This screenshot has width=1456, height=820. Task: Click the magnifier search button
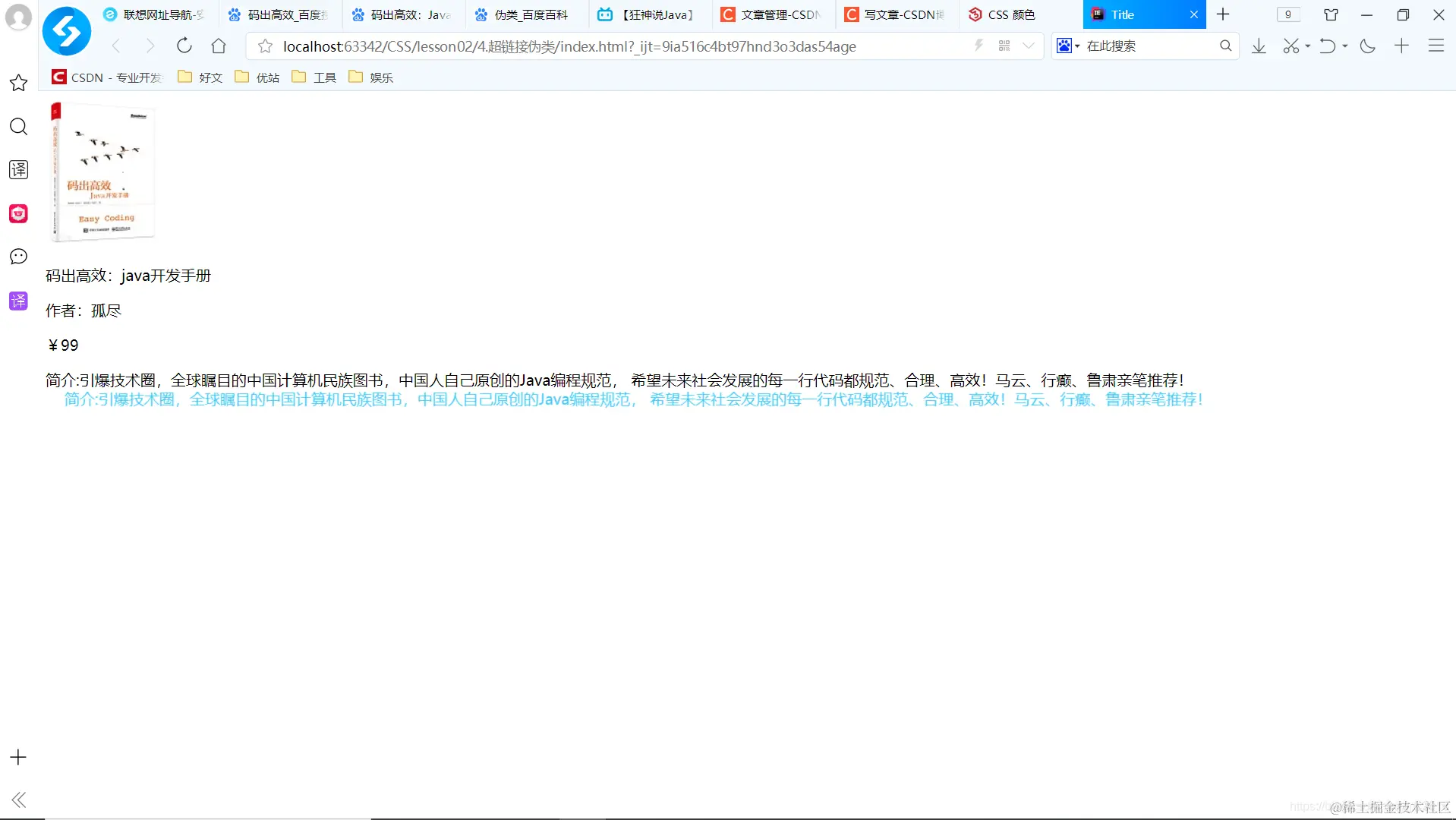click(1225, 46)
